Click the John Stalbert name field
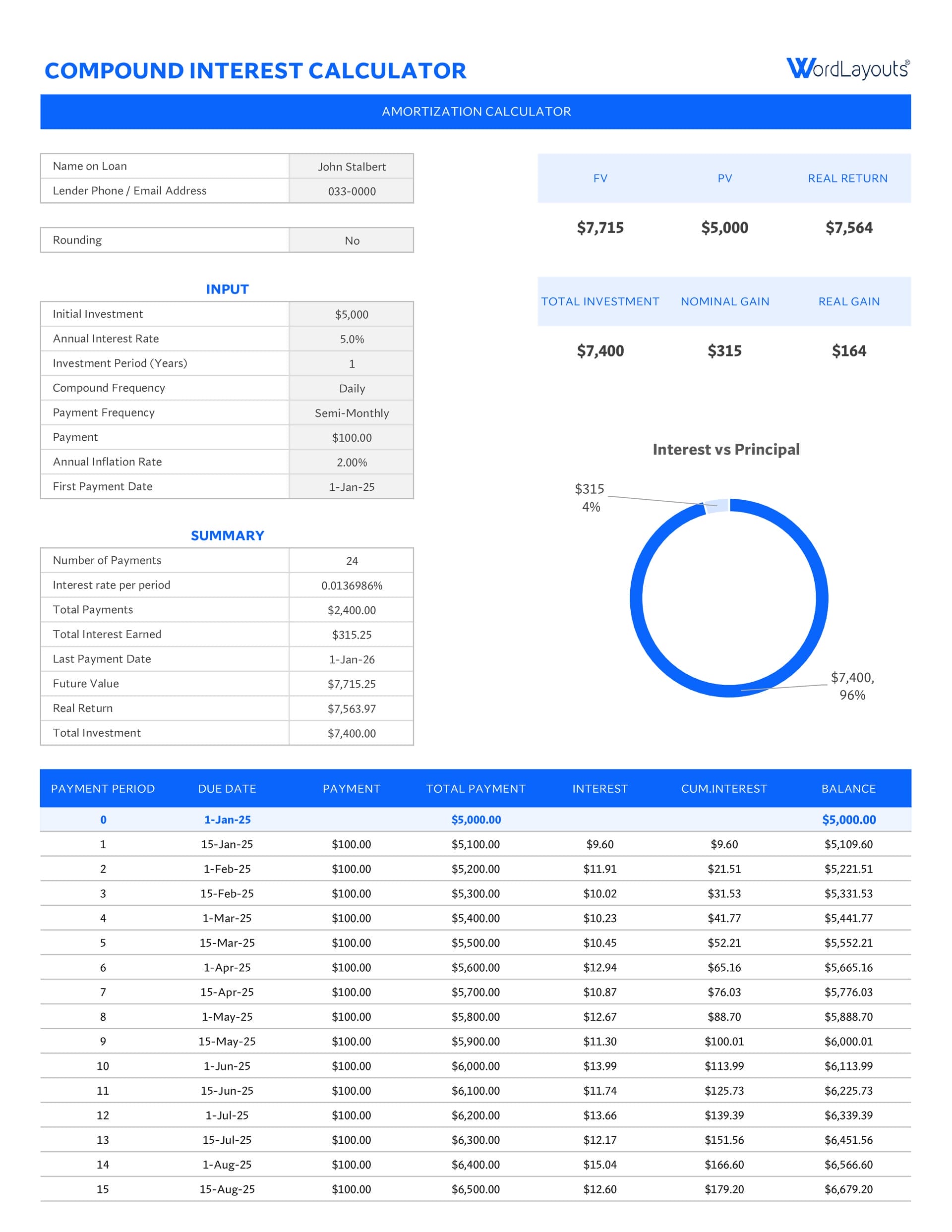The height and width of the screenshot is (1232, 952). 351,167
